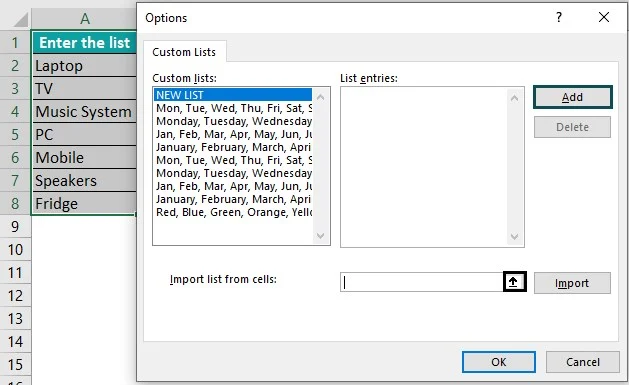Click List entries scrollbar up arrow
This screenshot has height=385, width=629.
(x=515, y=98)
